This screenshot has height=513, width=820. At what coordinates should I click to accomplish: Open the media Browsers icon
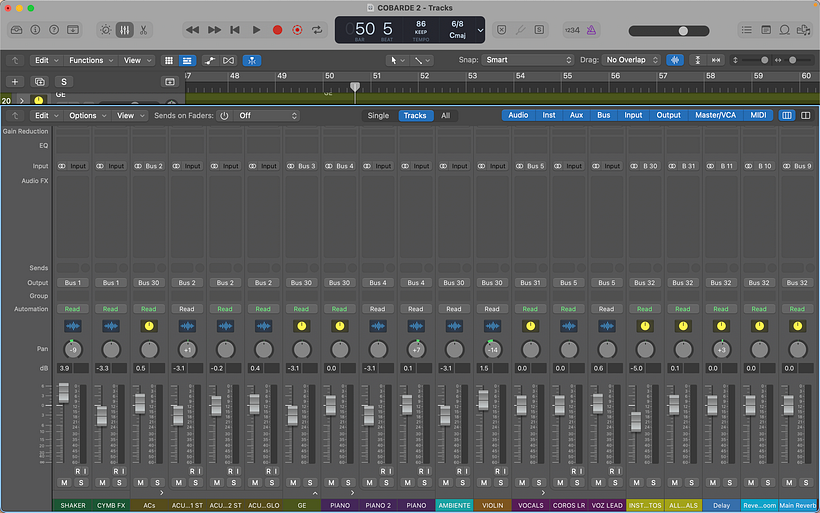tap(803, 30)
